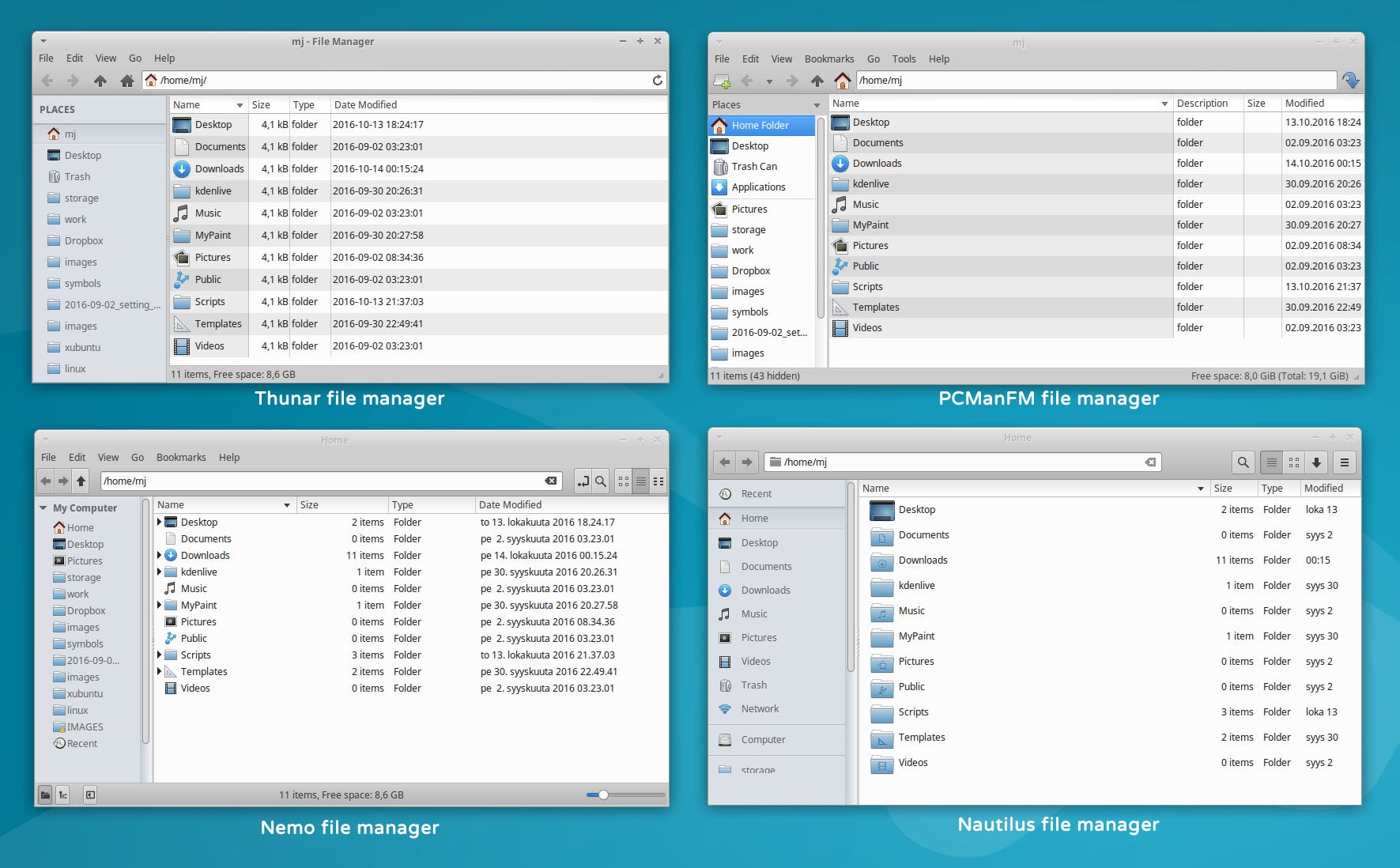Switch Nautilus to list view

click(x=1271, y=462)
